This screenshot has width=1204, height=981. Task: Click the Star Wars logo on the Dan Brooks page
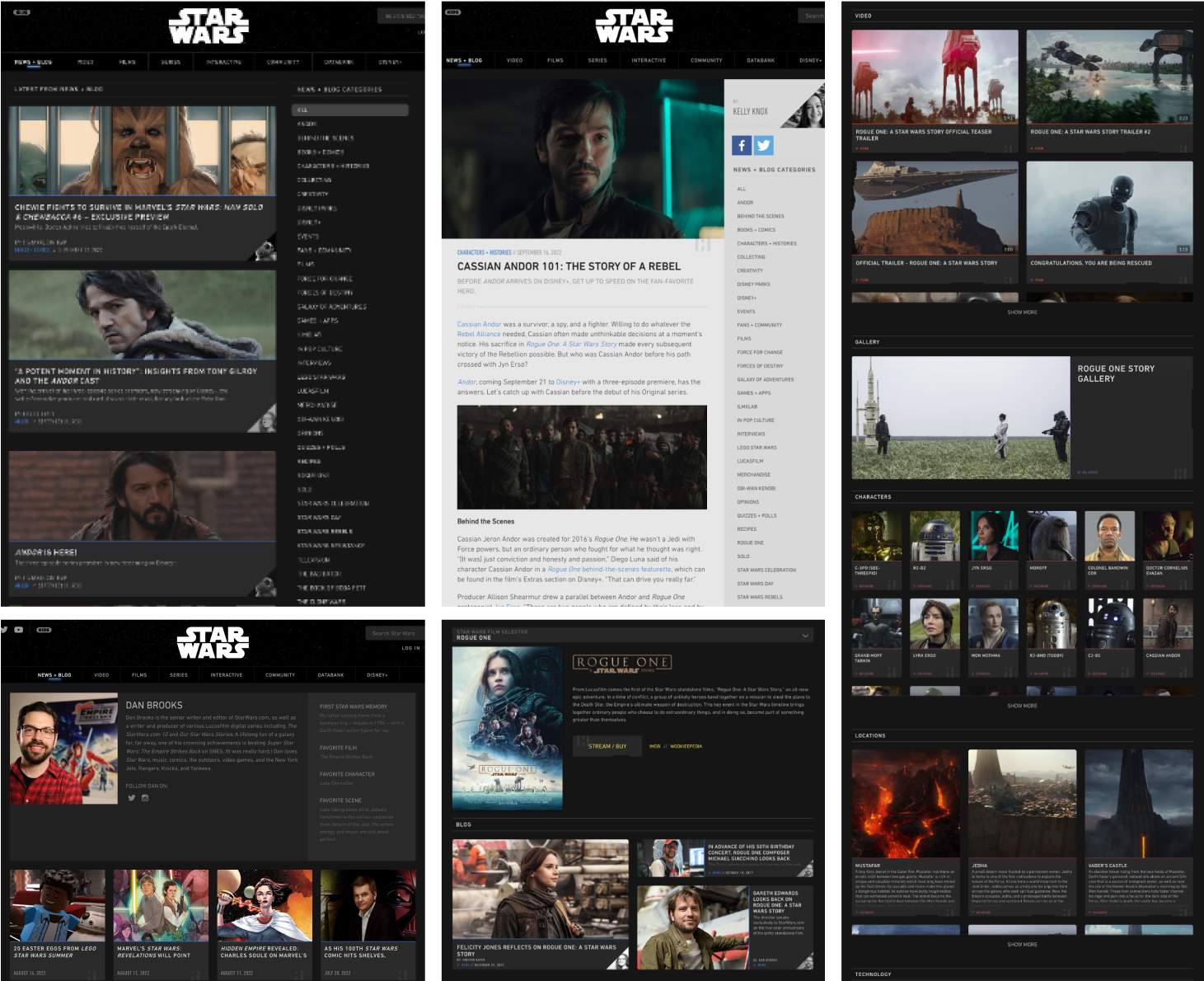pyautogui.click(x=213, y=643)
